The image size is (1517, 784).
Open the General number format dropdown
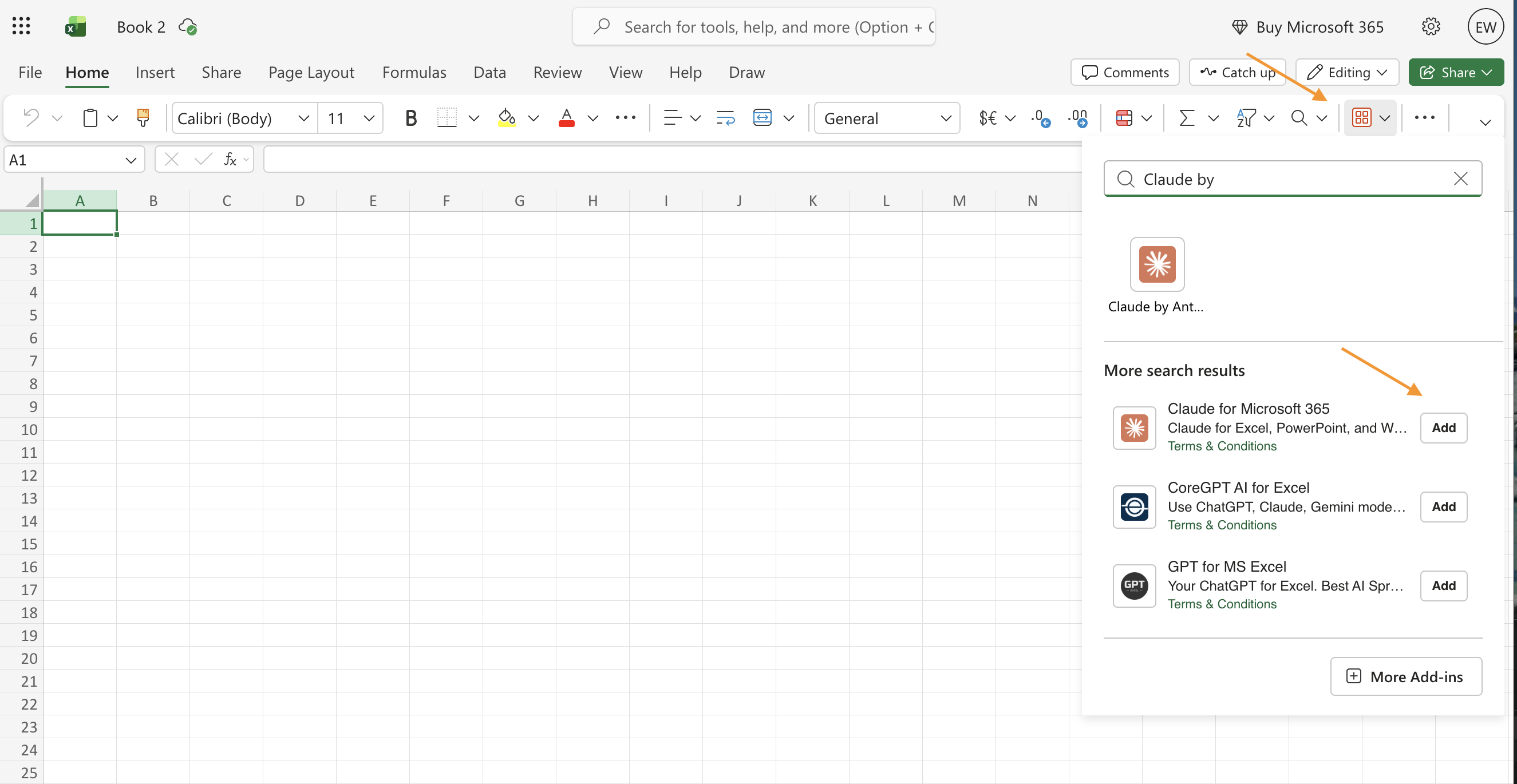(x=887, y=118)
